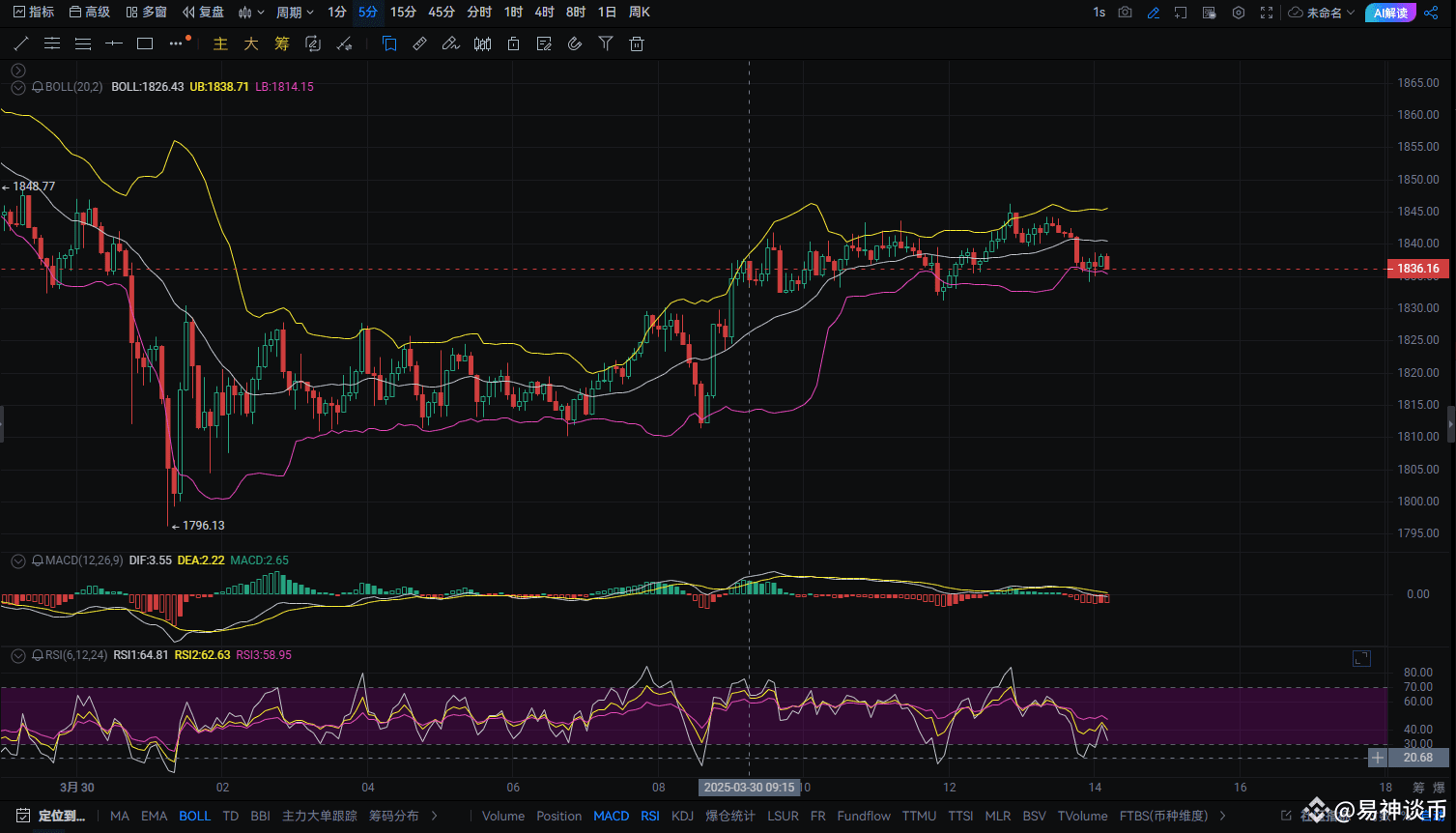Open chart settings hexagon icon
The height and width of the screenshot is (833, 1456).
coord(1239,13)
